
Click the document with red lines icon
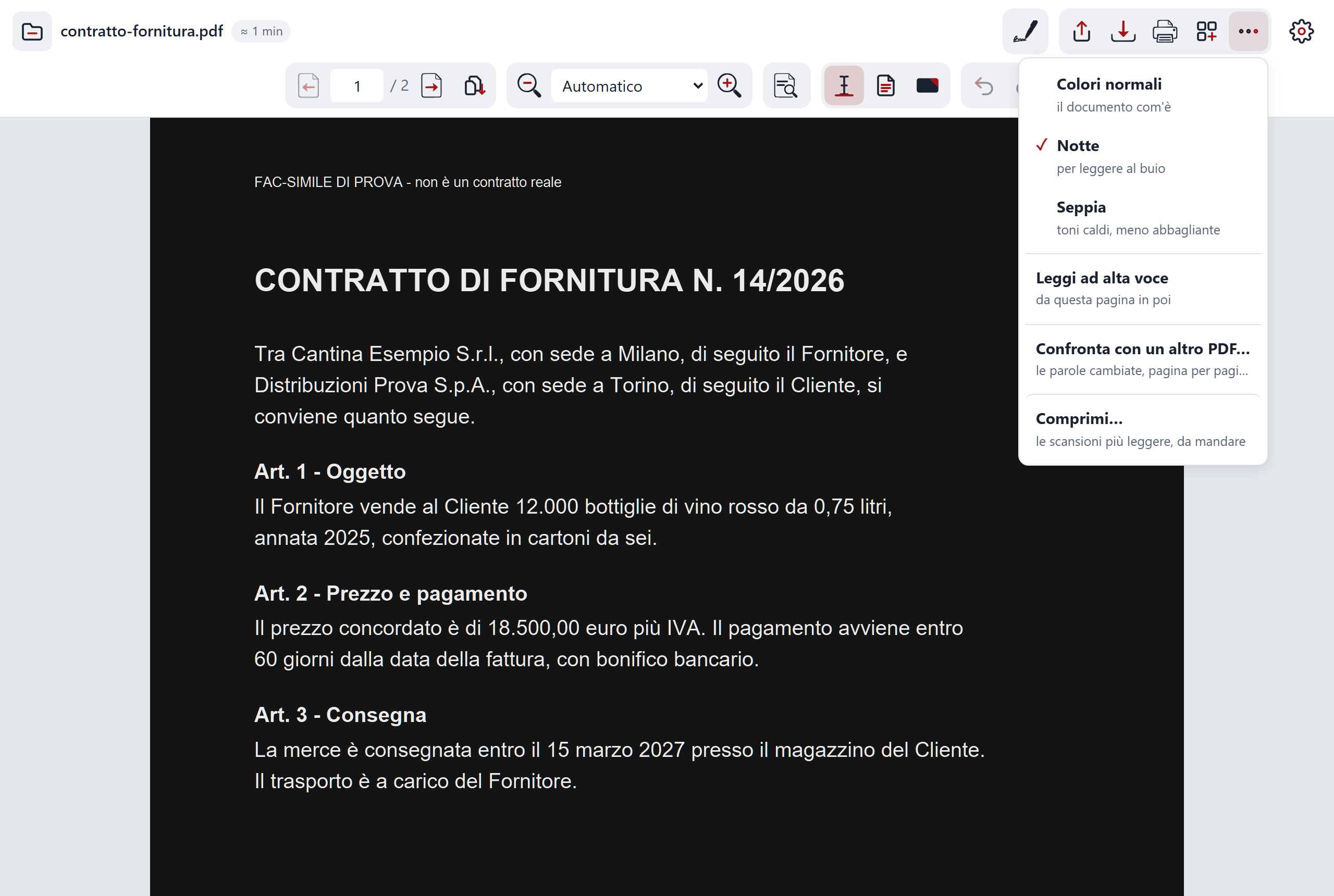point(885,86)
